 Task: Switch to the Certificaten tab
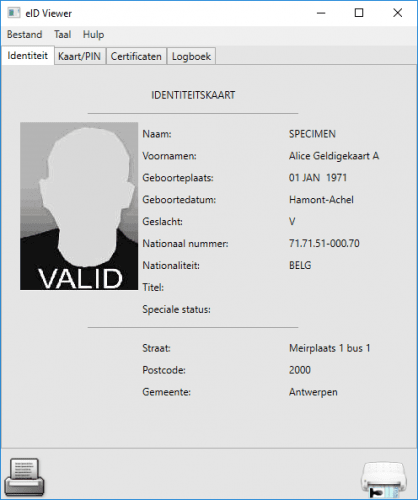tap(136, 56)
